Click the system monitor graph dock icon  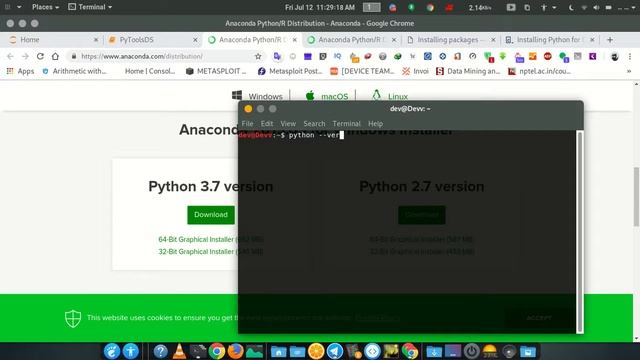point(255,351)
